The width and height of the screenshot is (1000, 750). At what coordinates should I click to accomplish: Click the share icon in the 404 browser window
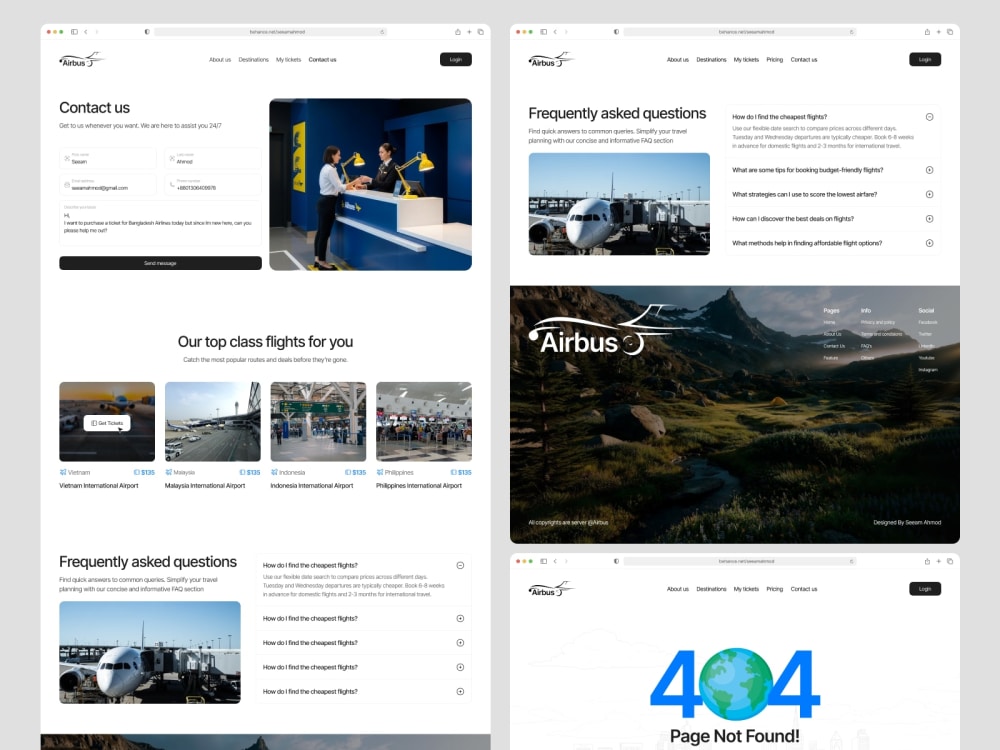tap(927, 561)
